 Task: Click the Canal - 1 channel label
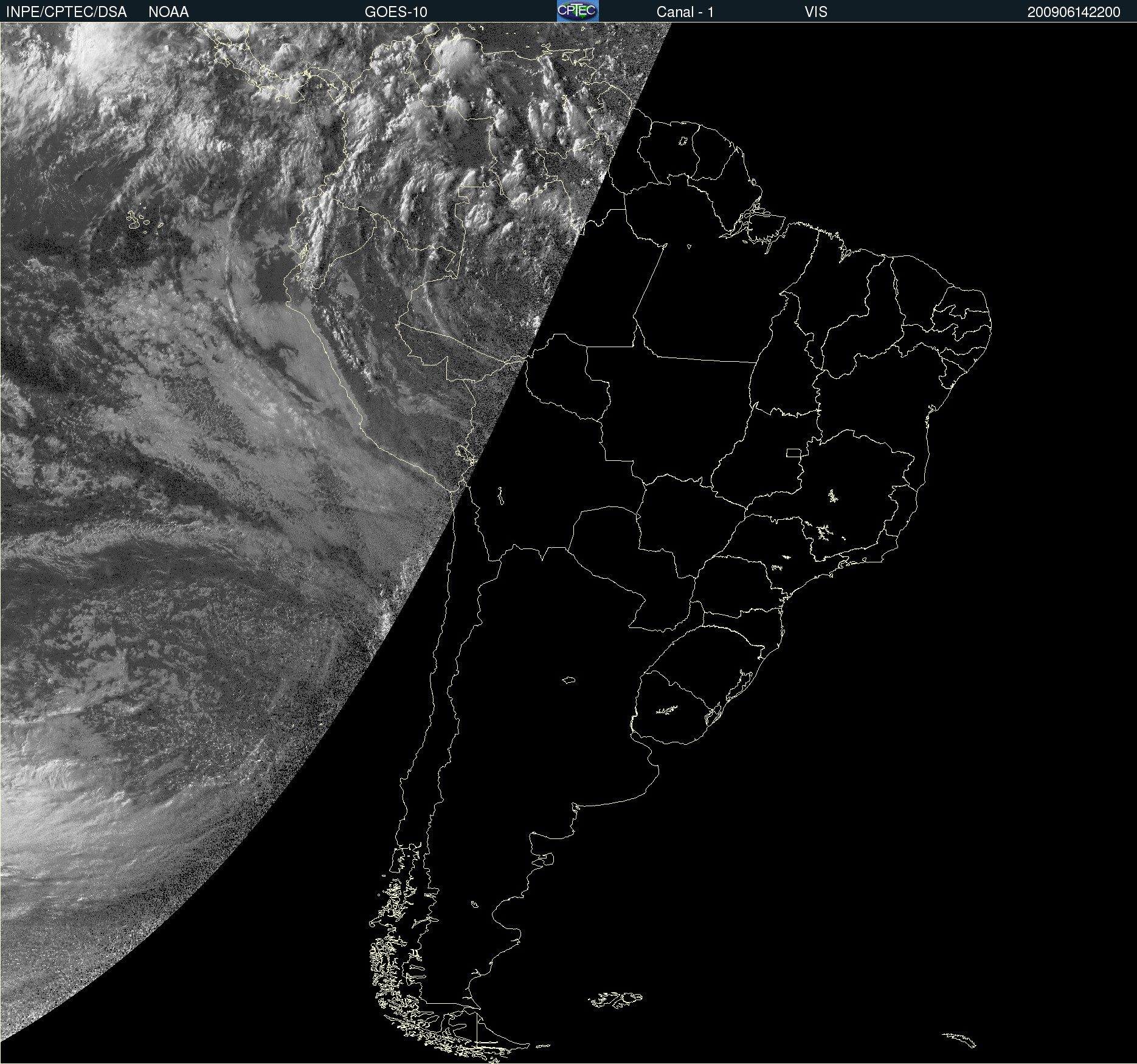point(685,12)
